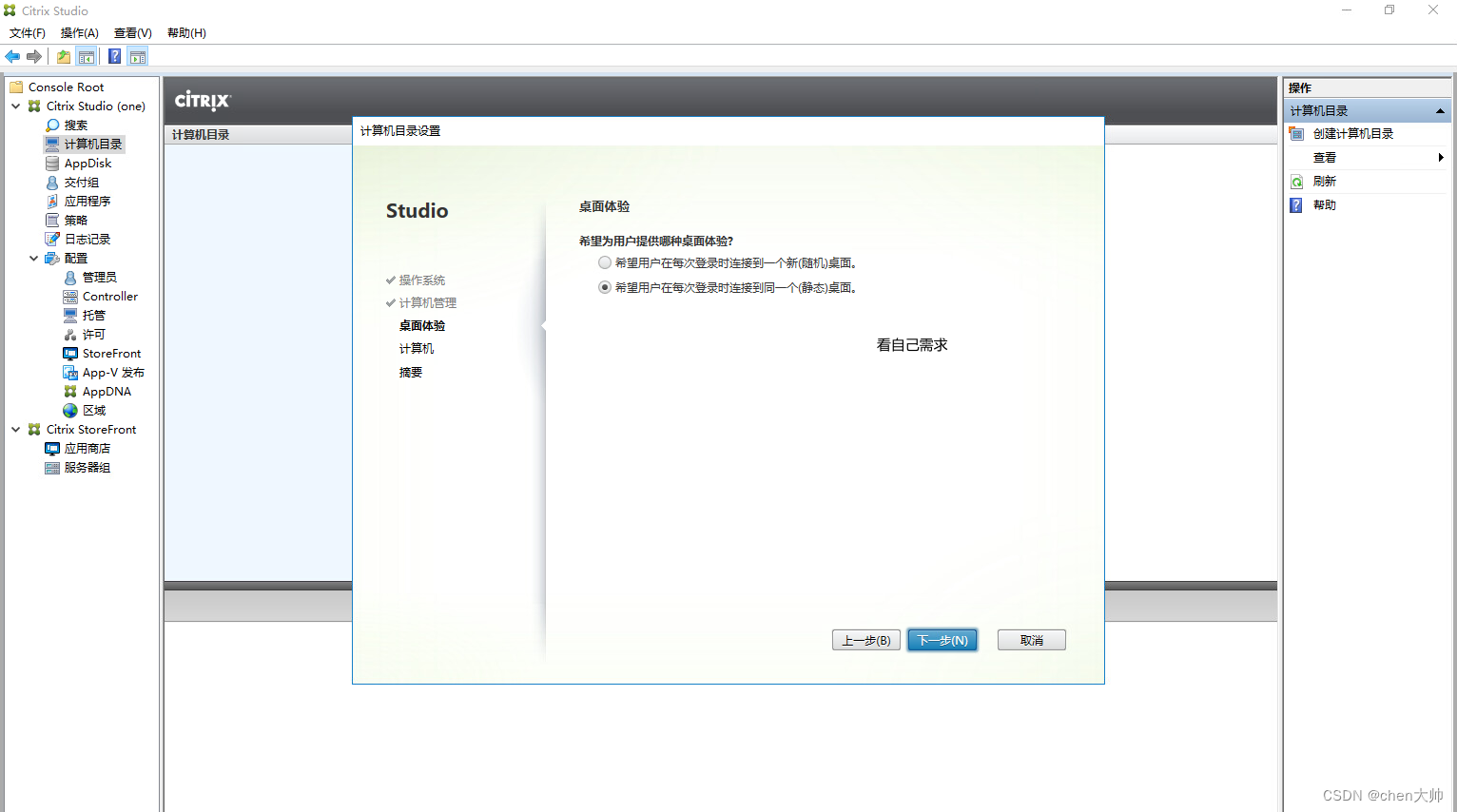Screen dimensions: 1457x812
Task: Click the 交付组 tree node icon
Action: [x=52, y=182]
